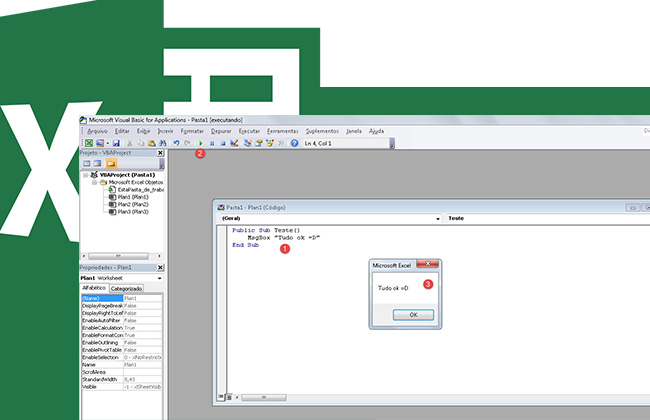Click the Paste clipboard icon
Viewport: 650px width, 420px height.
(152, 143)
